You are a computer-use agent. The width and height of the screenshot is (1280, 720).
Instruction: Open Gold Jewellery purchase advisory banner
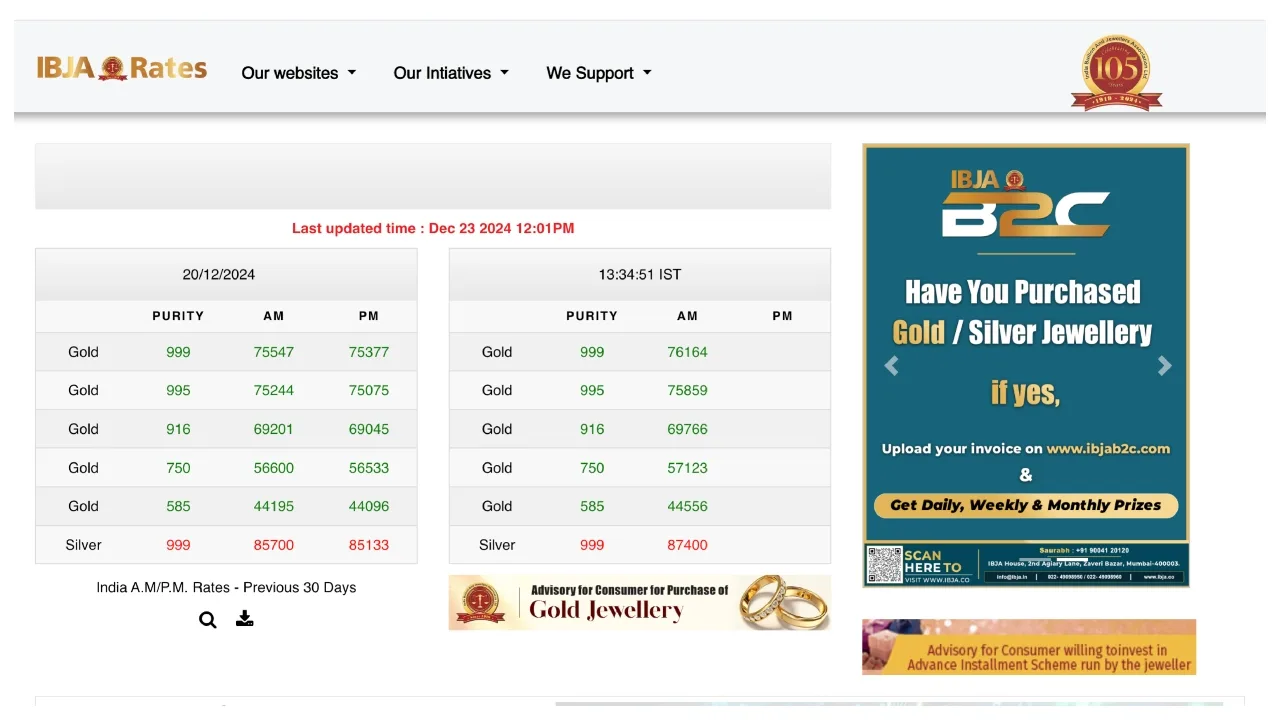(x=640, y=602)
